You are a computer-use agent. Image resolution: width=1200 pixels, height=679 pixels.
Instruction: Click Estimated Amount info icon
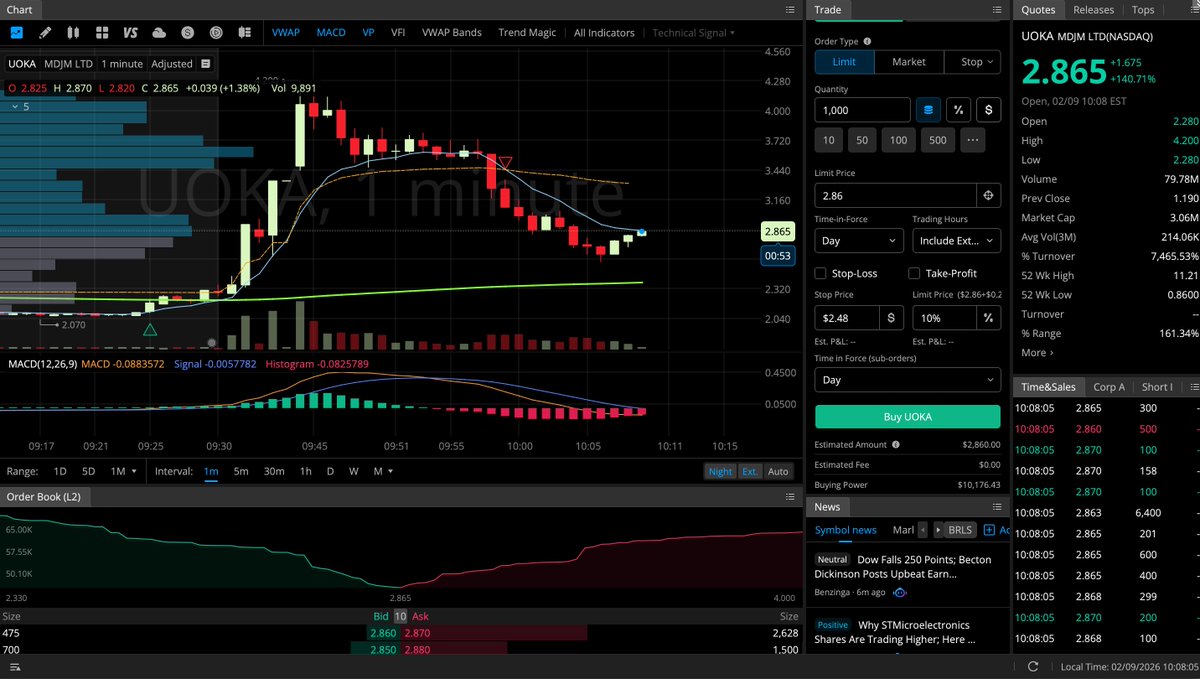click(x=895, y=445)
